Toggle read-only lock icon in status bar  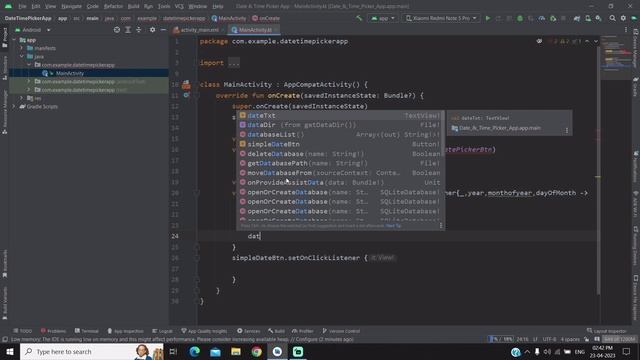click(x=587, y=339)
